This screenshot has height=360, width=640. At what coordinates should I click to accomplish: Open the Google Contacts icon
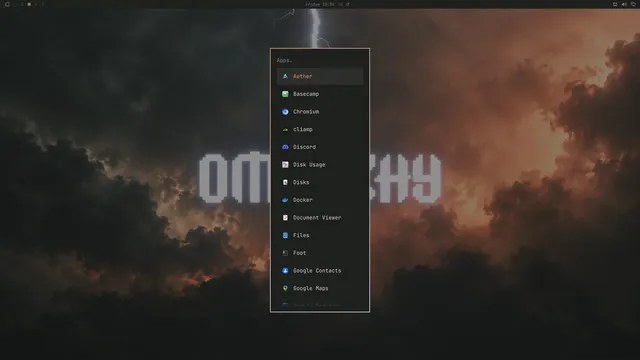click(x=285, y=271)
